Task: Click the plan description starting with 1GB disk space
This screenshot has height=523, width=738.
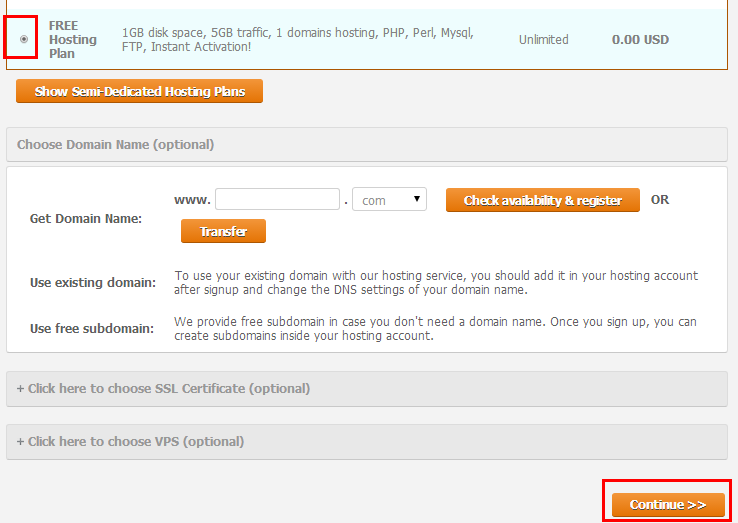Action: coord(297,40)
